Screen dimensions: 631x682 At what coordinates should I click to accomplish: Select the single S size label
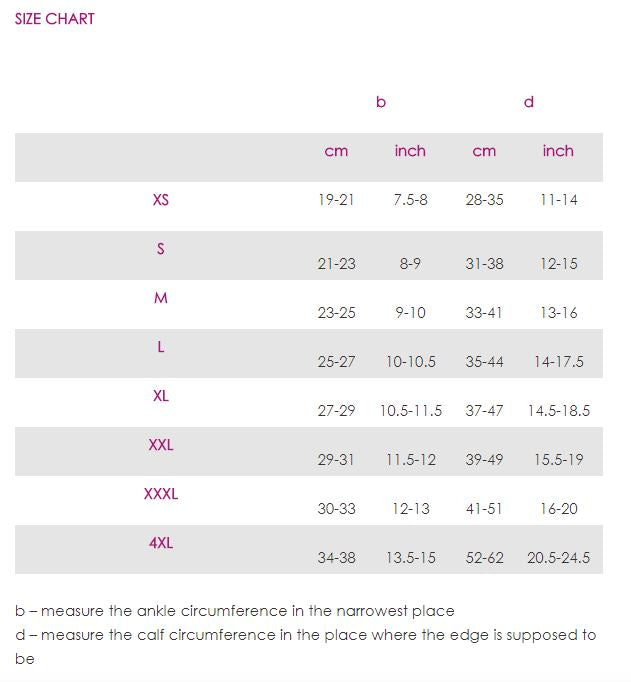click(161, 249)
